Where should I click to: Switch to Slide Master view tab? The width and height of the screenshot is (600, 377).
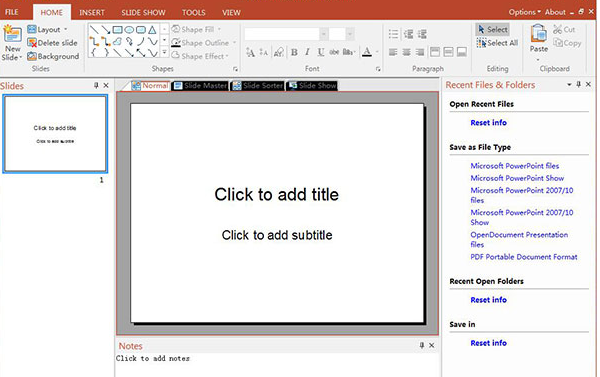coord(201,86)
